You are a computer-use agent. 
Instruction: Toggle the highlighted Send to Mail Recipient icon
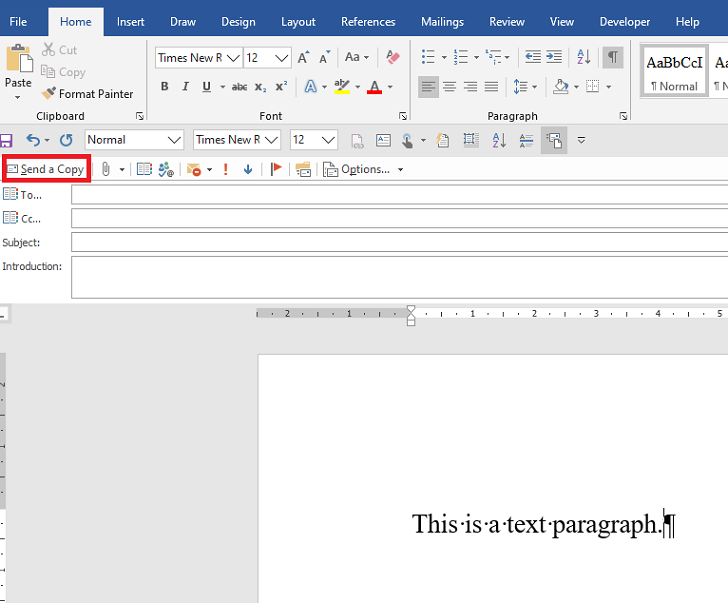point(554,140)
